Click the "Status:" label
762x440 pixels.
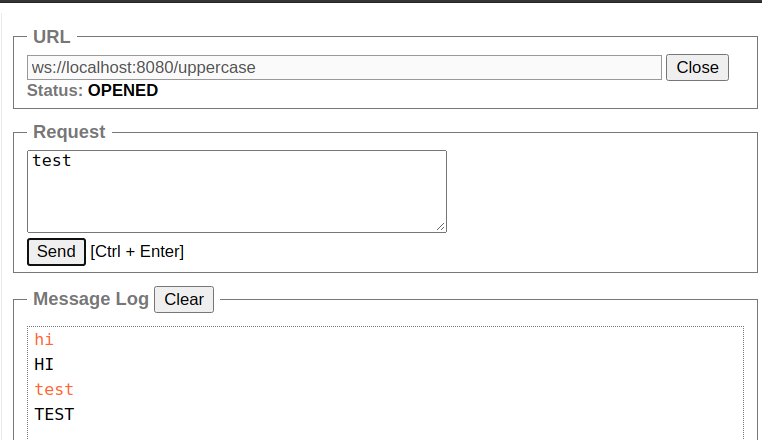(55, 91)
